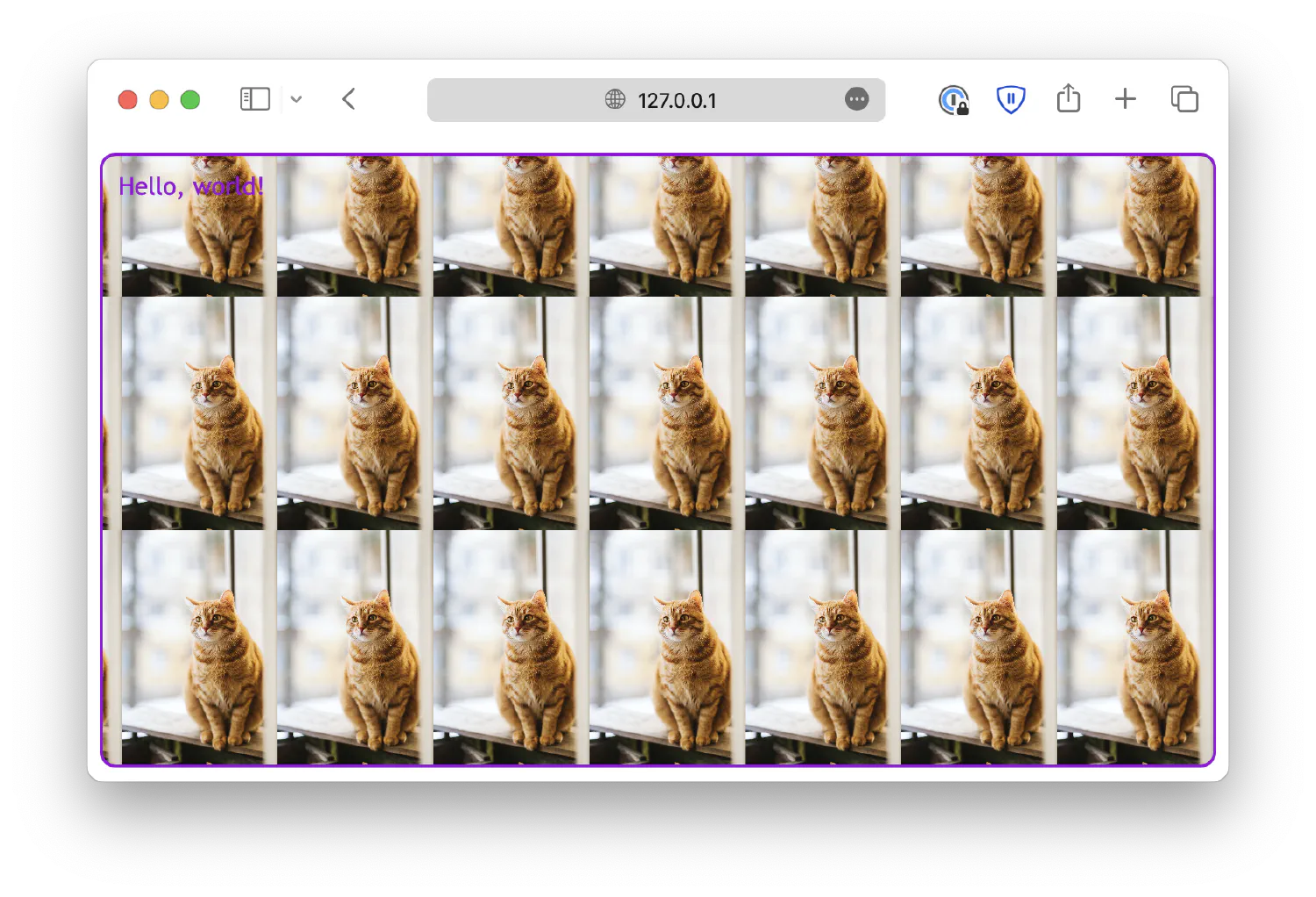Minimize the Safari window
1316x897 pixels.
(159, 100)
